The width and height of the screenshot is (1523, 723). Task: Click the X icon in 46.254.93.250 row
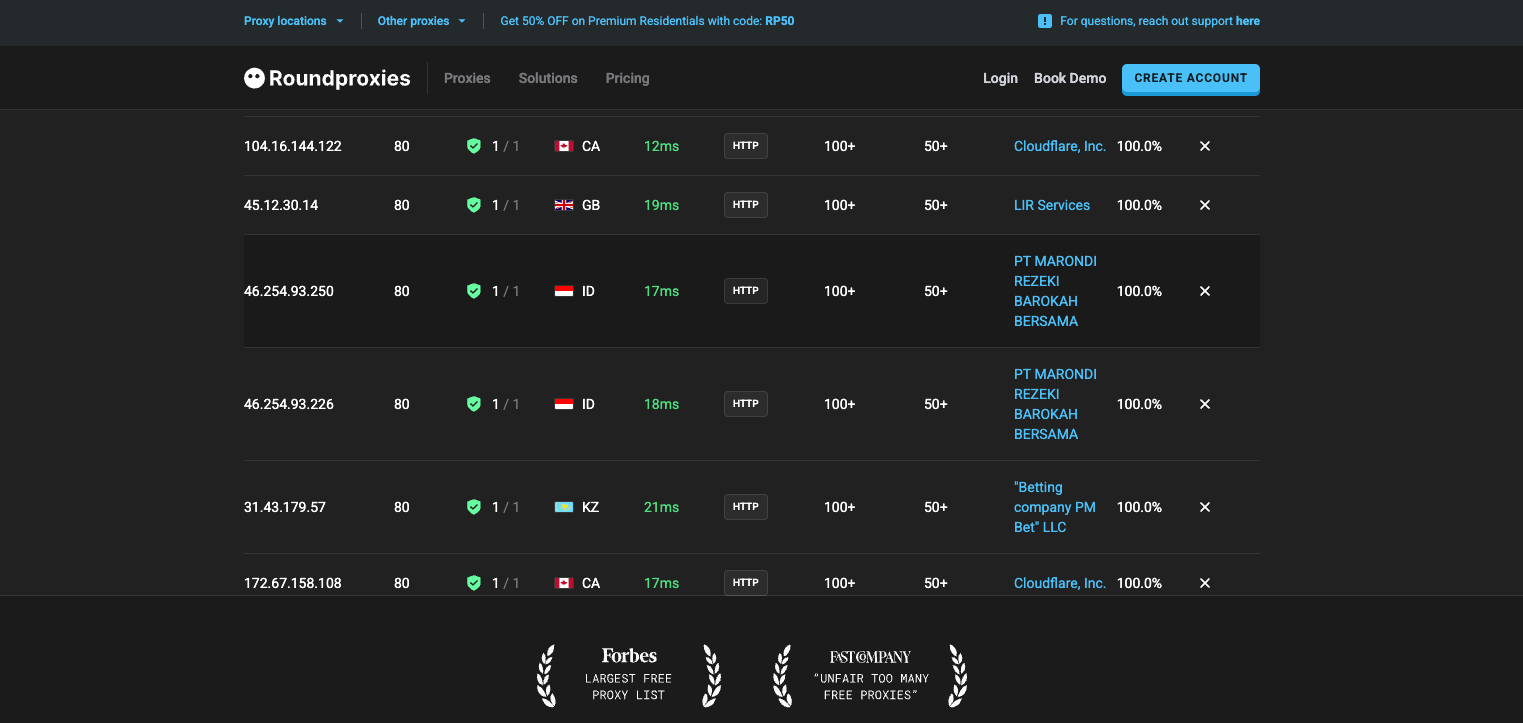point(1205,291)
